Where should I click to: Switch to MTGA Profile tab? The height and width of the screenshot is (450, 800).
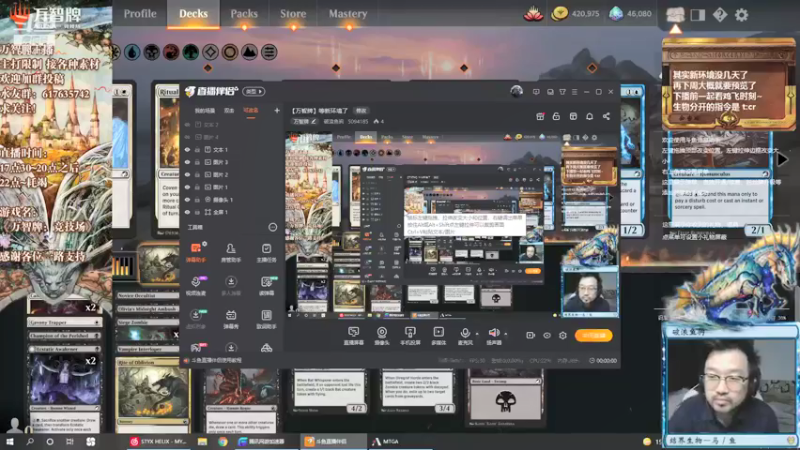pyautogui.click(x=140, y=14)
